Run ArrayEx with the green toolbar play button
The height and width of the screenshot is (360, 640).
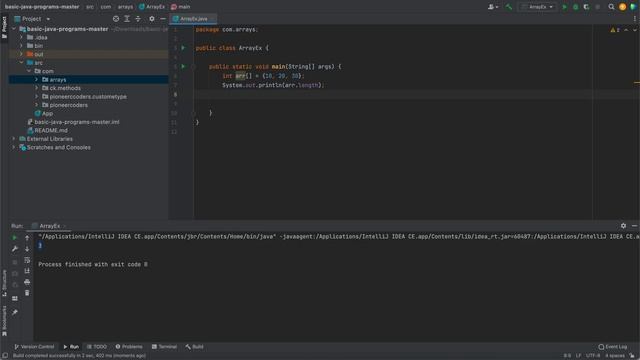pyautogui.click(x=564, y=7)
